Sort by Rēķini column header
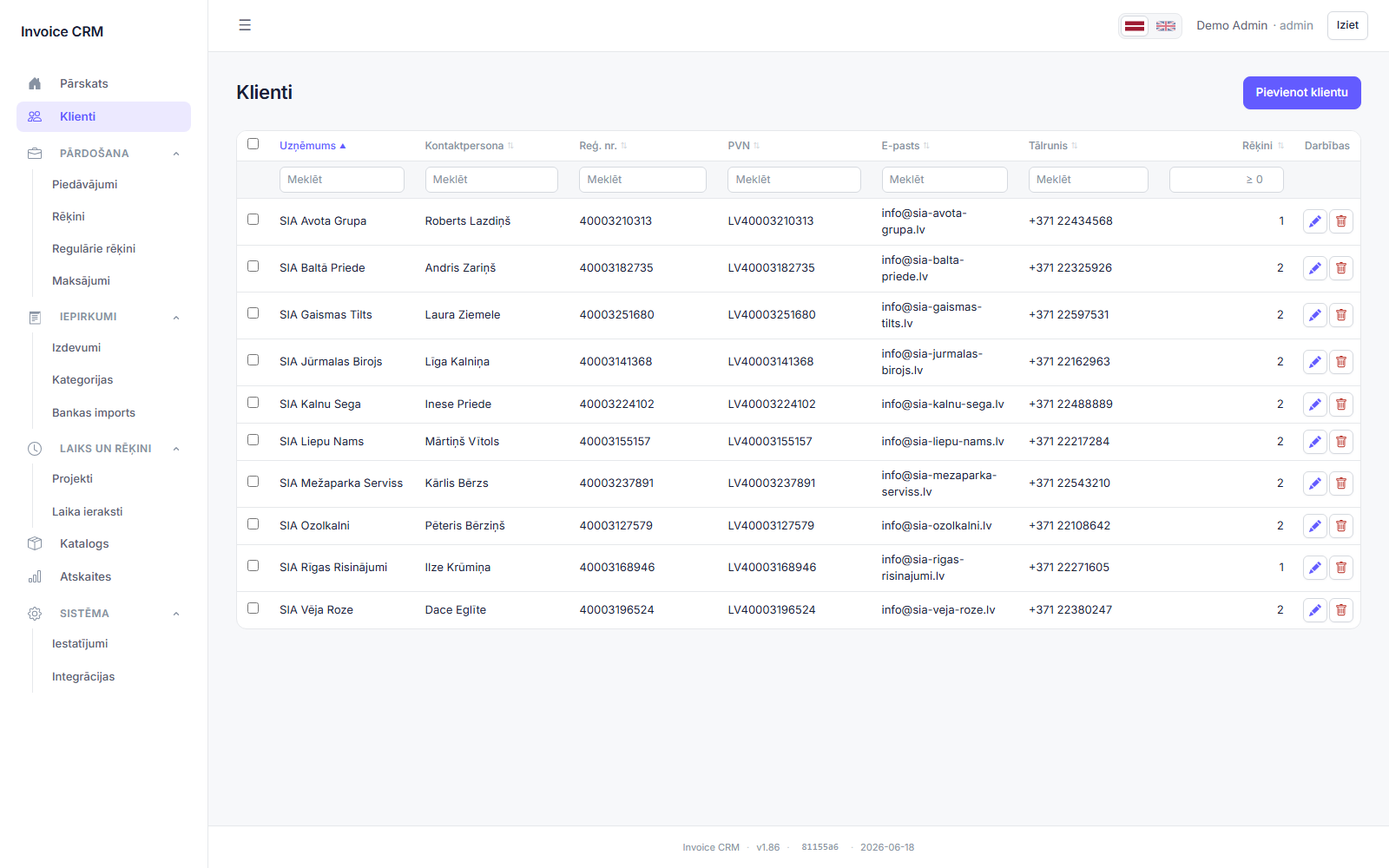Viewport: 1389px width, 868px height. click(1263, 146)
